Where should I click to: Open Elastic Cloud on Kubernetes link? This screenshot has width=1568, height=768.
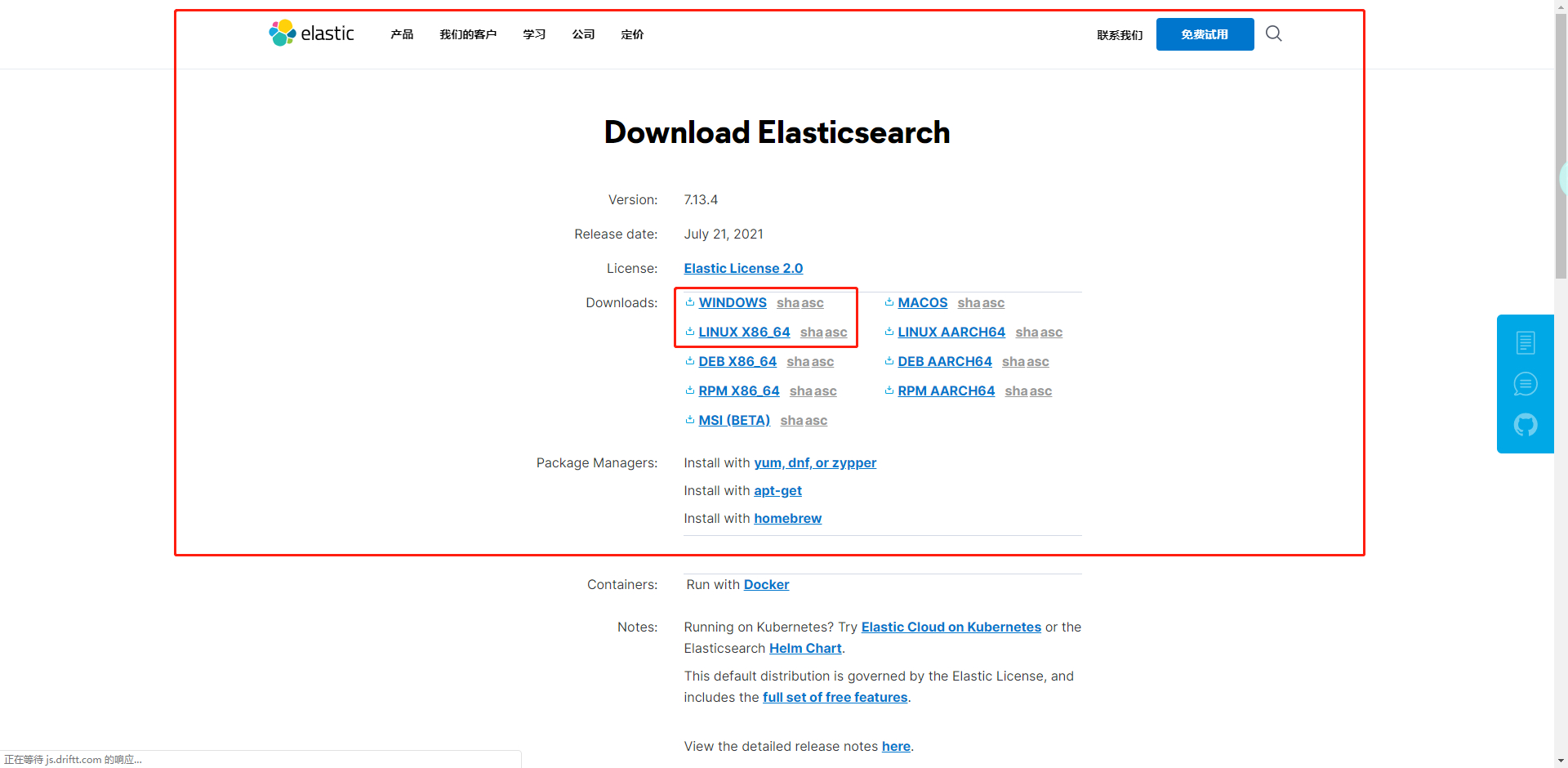pyautogui.click(x=951, y=627)
